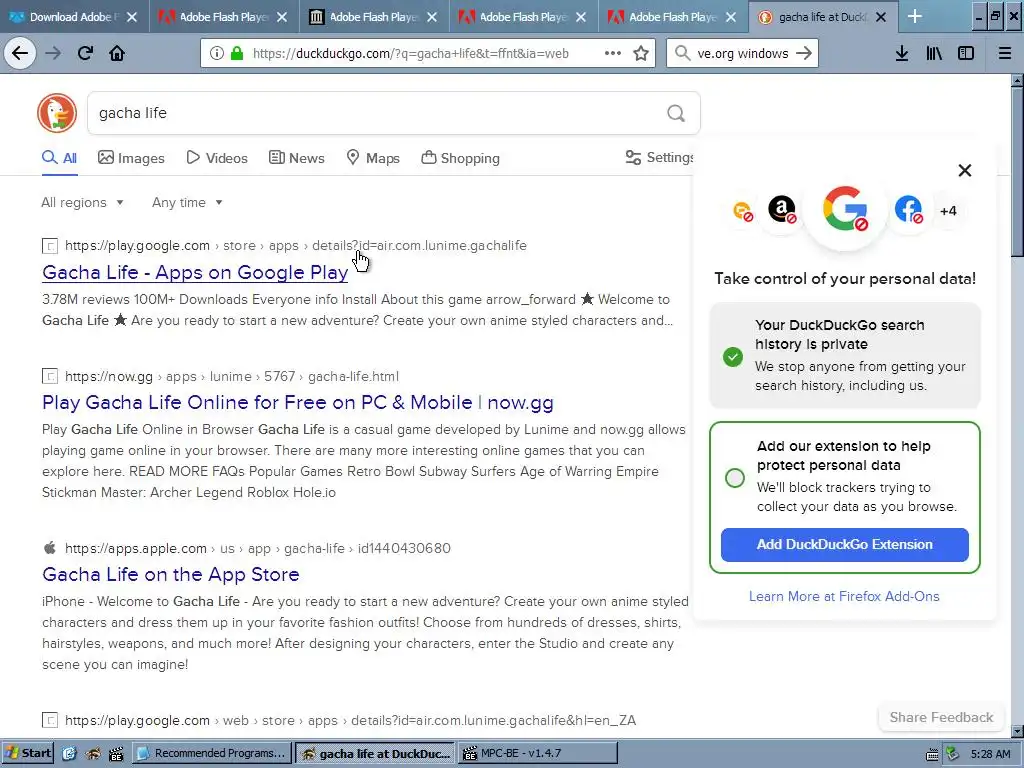Toggle the add extension circle indicator
The image size is (1024, 768).
pos(735,477)
